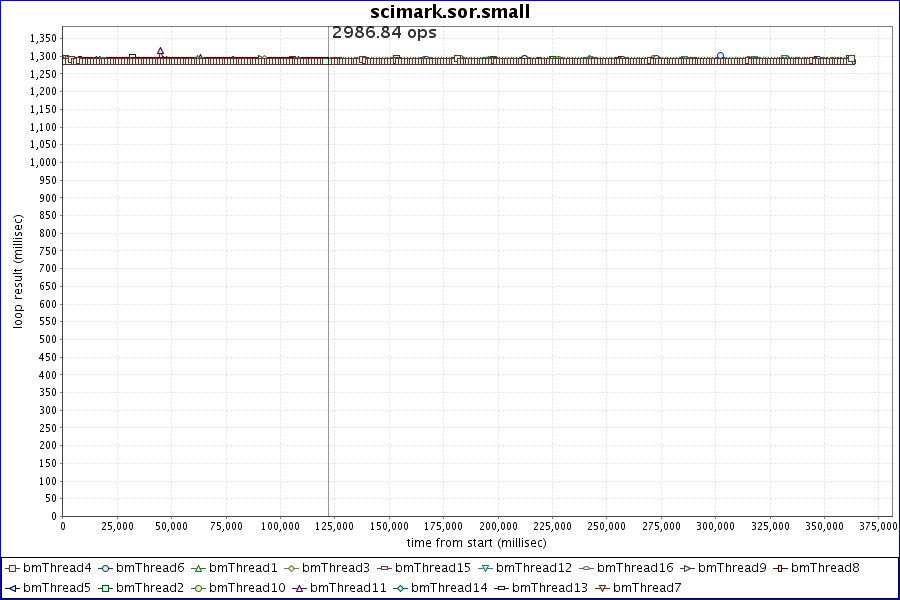Screen dimensions: 900x600
Task: Click the "loop result (millisec)" axis label
Action: pos(18,272)
